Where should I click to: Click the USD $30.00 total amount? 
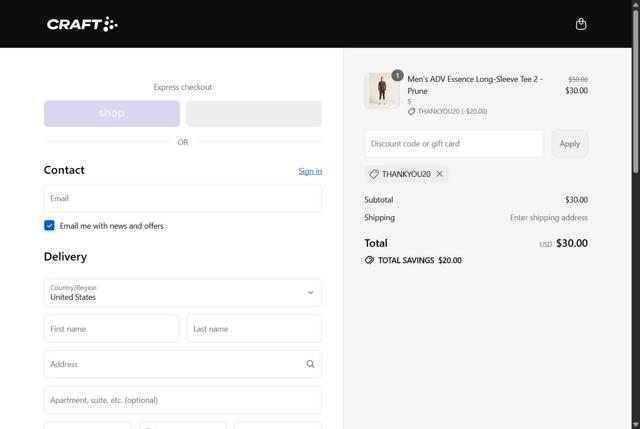(563, 243)
